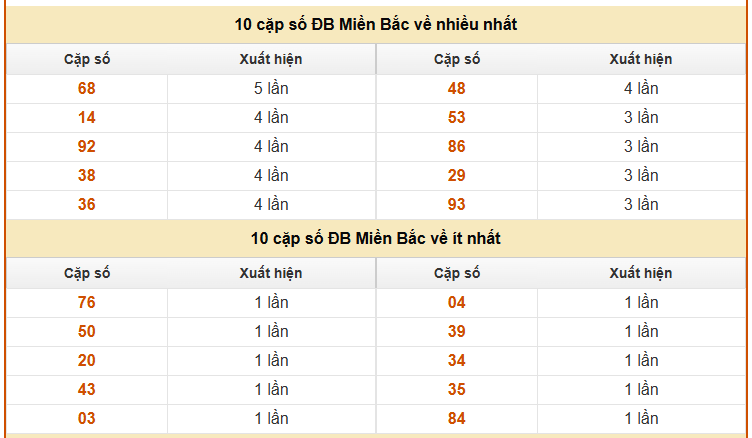Click number 43 entry
752x438 pixels.
[x=87, y=390]
